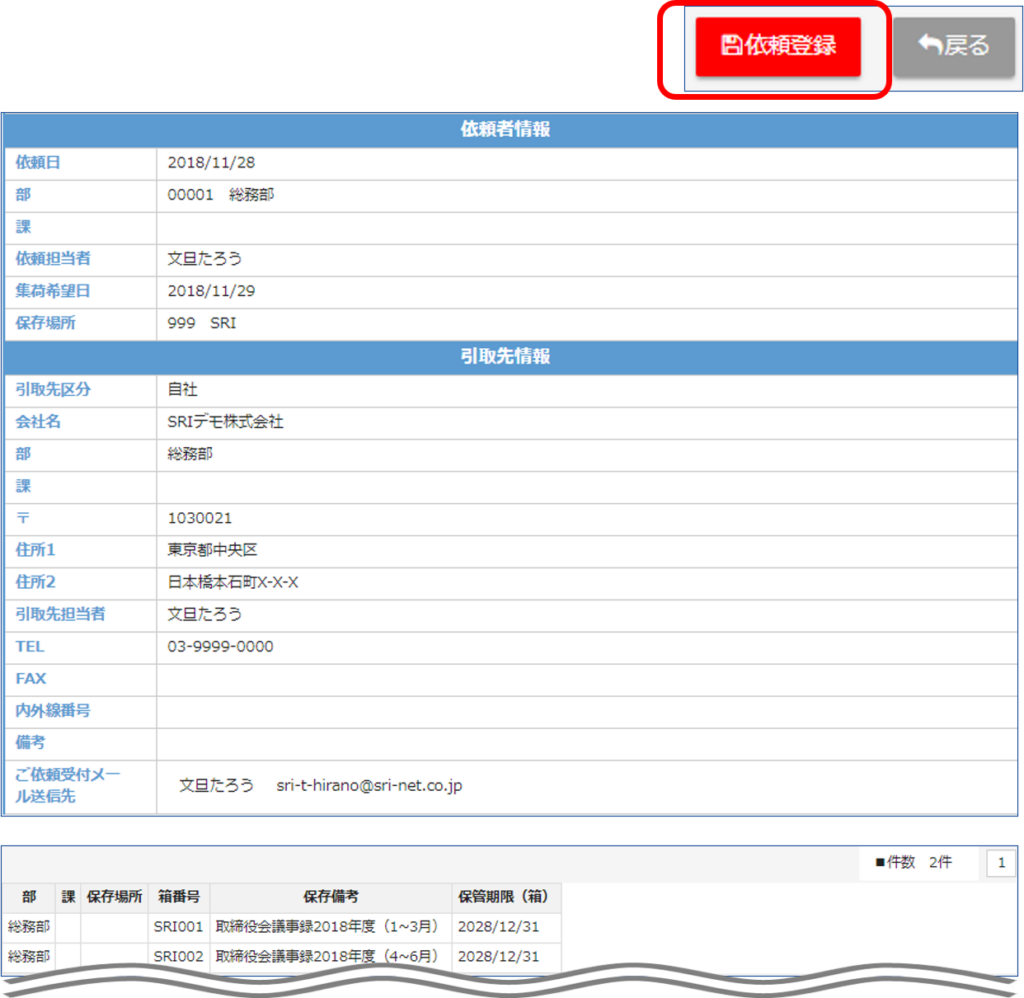Select the phone number 03-9999-0000
The width and height of the screenshot is (1024, 998).
220,647
